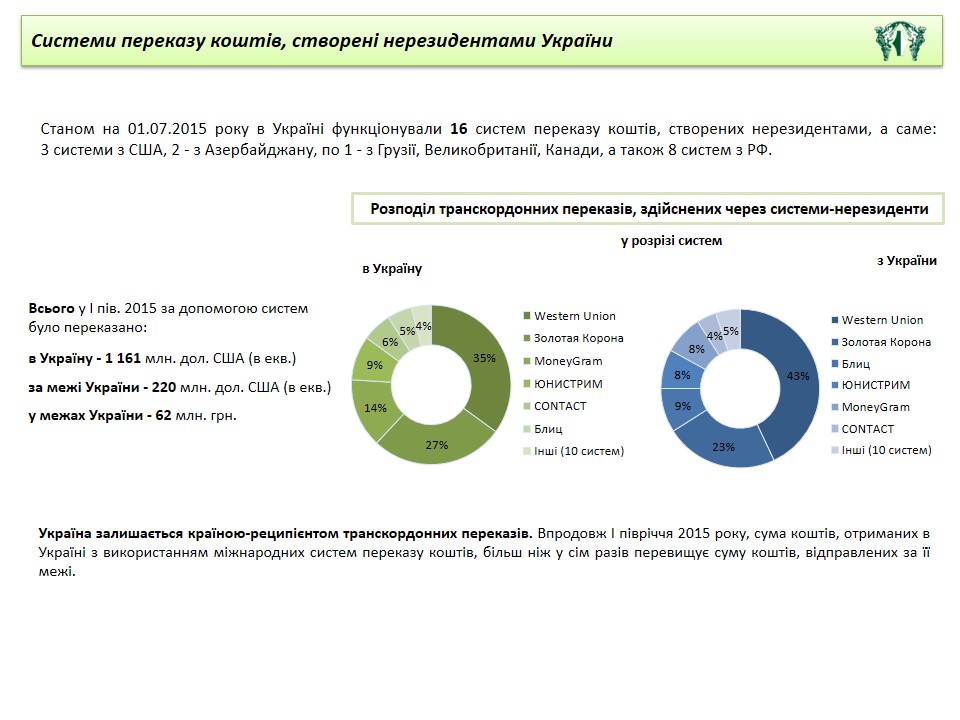Click the 4% label in green donut
This screenshot has height=720, width=960.
coord(423,326)
